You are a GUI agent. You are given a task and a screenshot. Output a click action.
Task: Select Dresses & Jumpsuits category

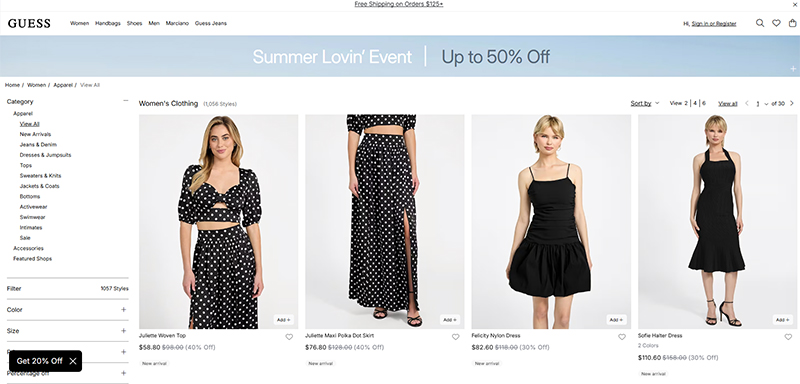45,155
